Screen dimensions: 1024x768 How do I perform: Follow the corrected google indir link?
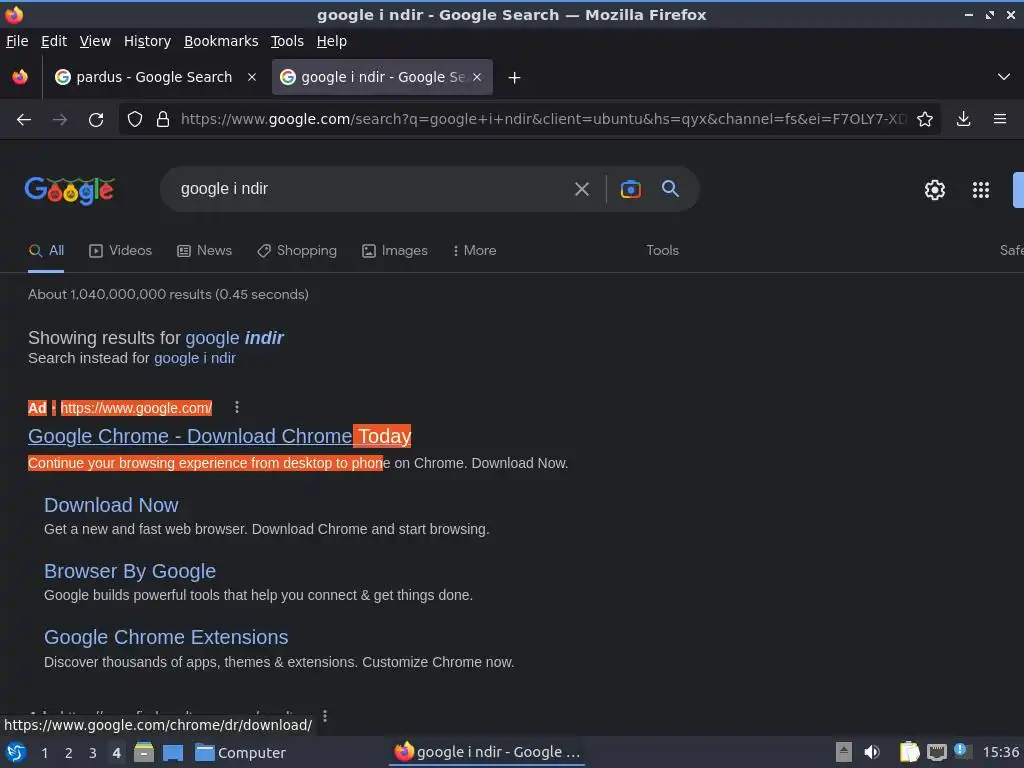tap(234, 338)
